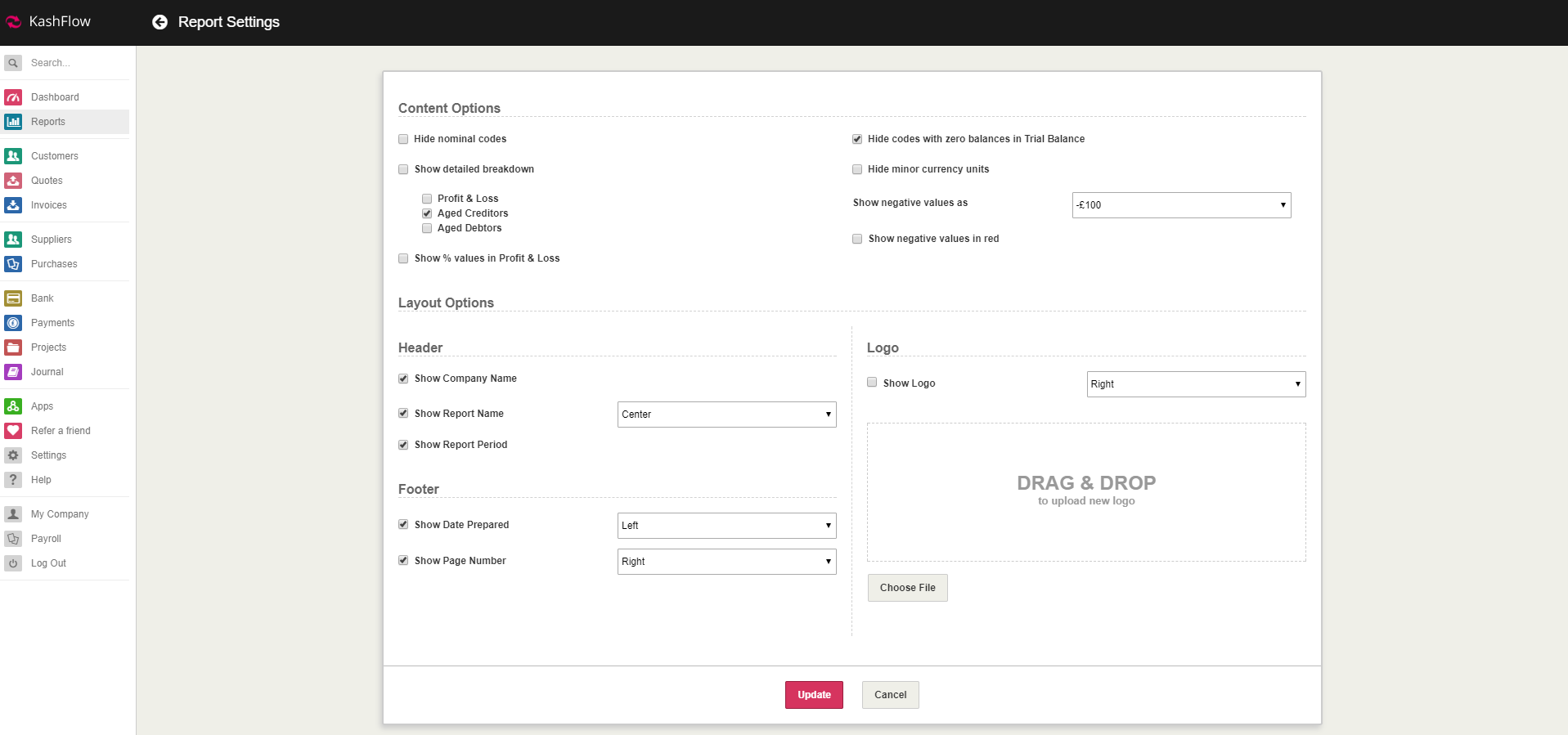Click the Refer a friend heart icon

click(x=13, y=431)
